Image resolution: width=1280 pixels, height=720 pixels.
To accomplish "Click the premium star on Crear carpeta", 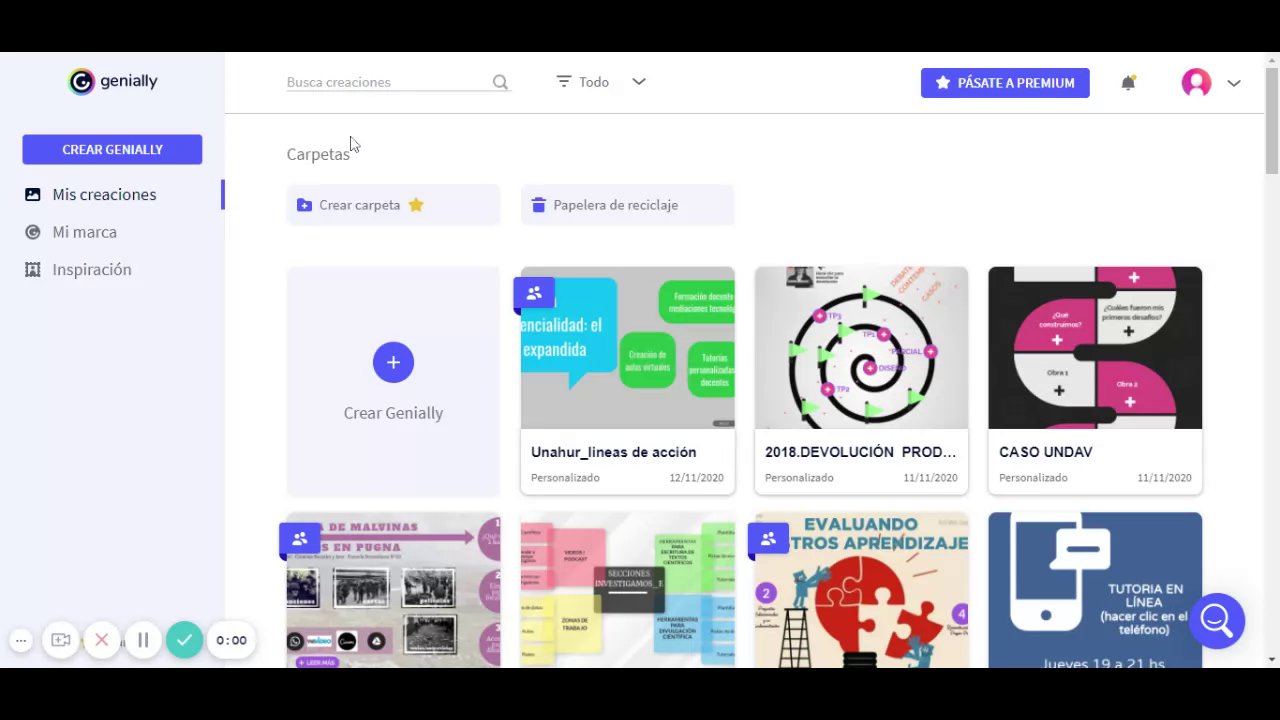I will pos(416,205).
